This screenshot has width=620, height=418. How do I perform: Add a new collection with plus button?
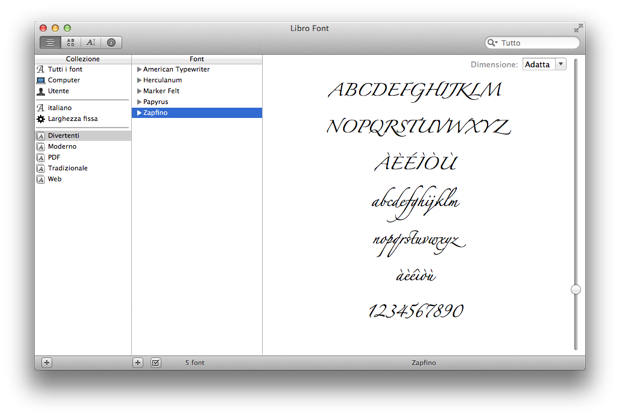pyautogui.click(x=47, y=362)
